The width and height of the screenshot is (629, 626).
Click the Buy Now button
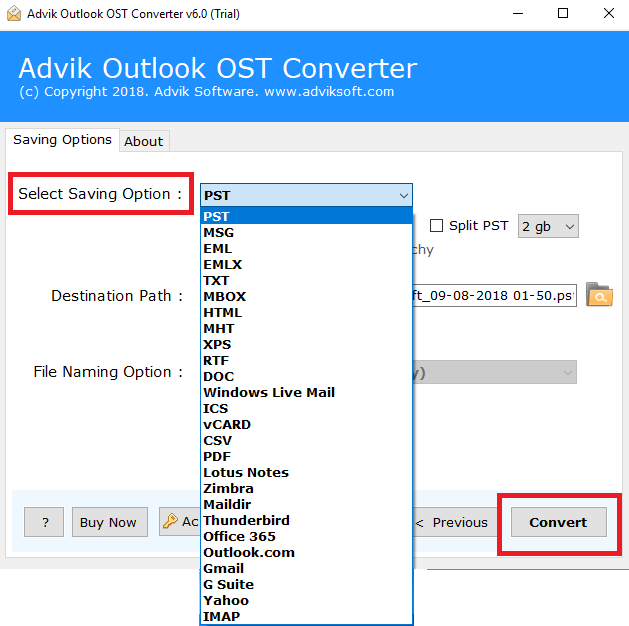(110, 522)
